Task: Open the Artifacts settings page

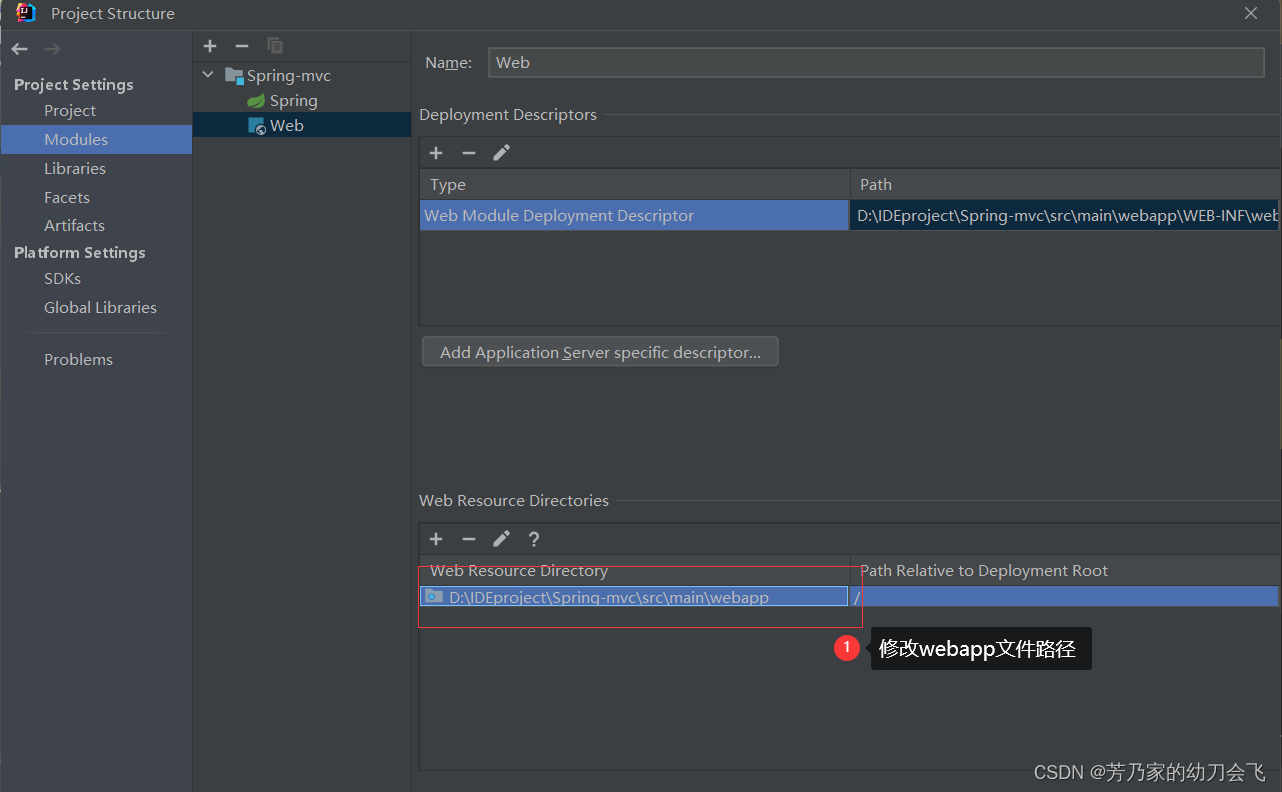Action: (x=74, y=226)
